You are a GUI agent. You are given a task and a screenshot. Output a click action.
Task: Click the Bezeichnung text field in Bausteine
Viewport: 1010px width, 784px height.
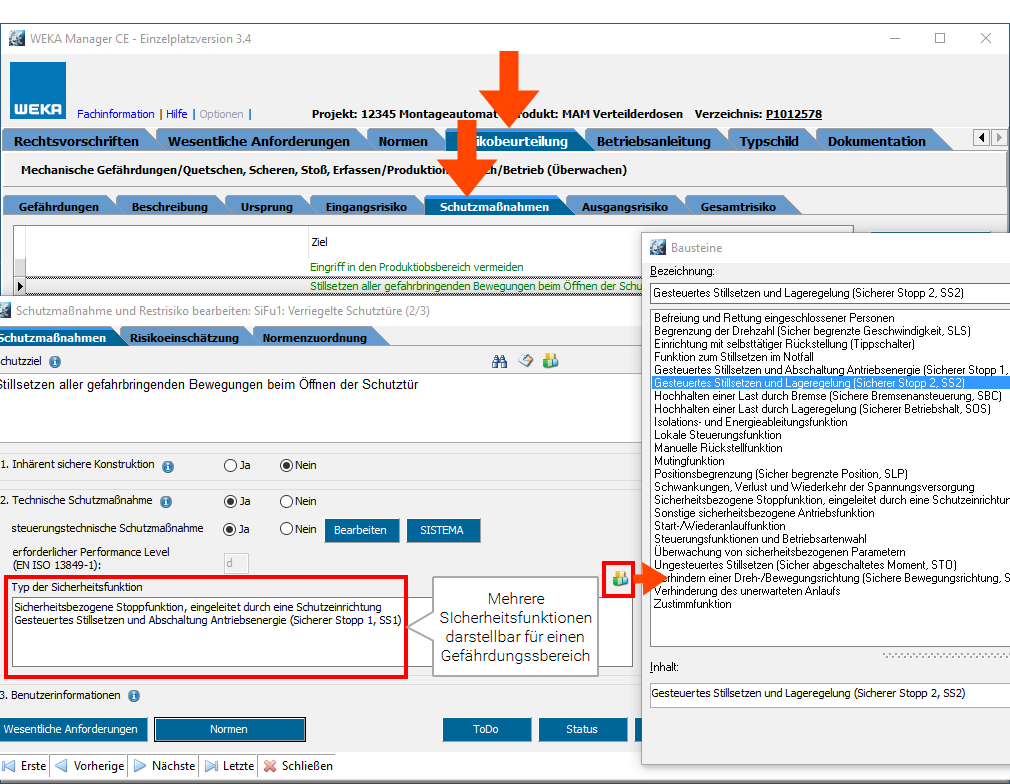[x=828, y=293]
